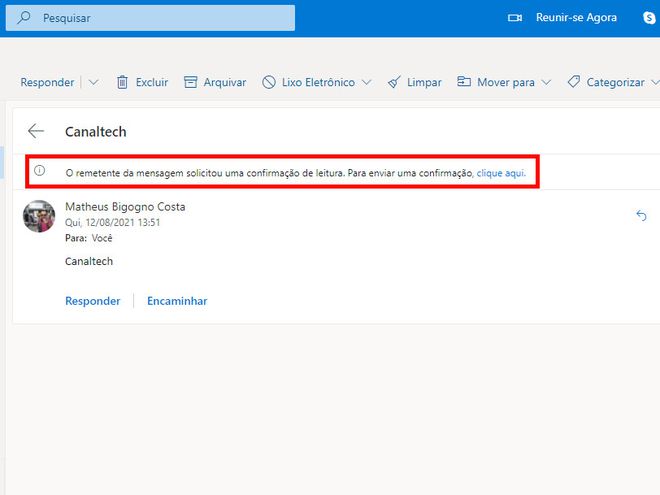The height and width of the screenshot is (495, 660).
Task: Click the Canaltech message body text
Action: click(89, 261)
